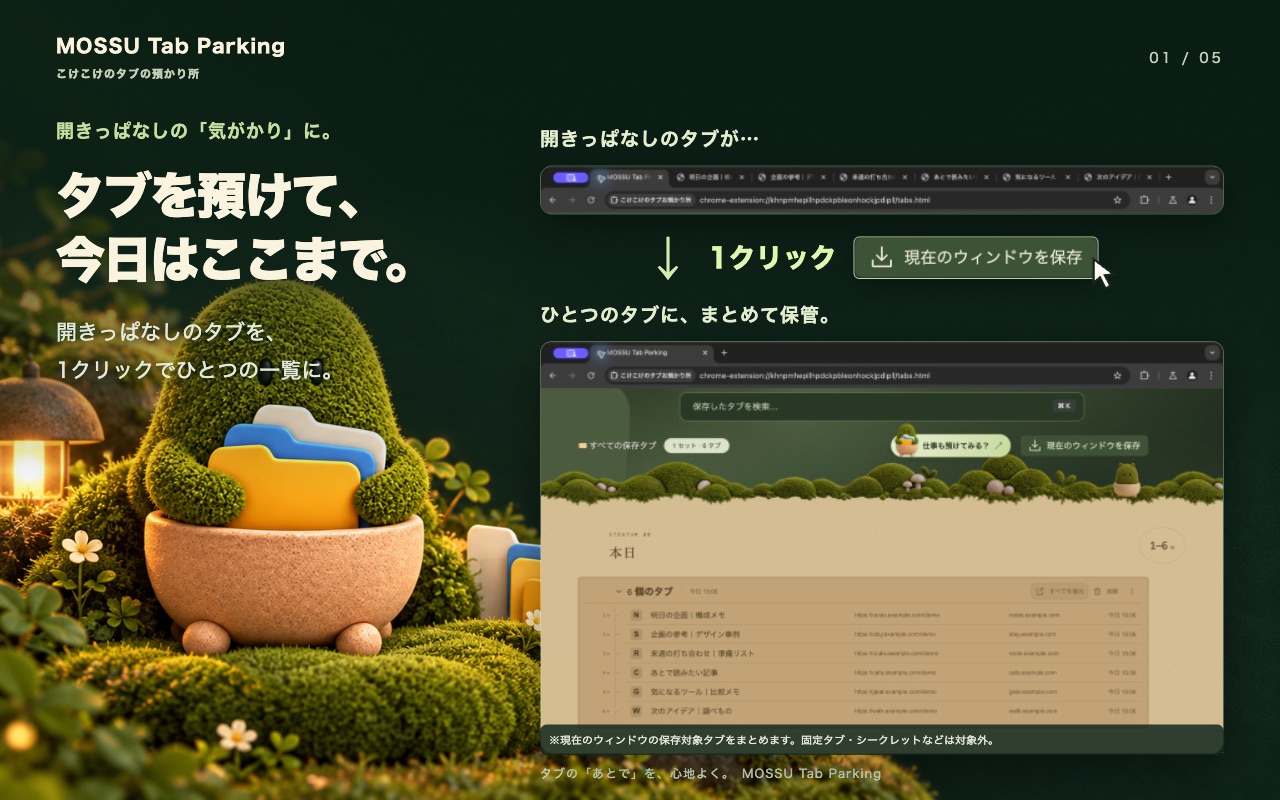The height and width of the screenshot is (800, 1280).
Task: Click W favicon of 次のアイデア row
Action: click(636, 710)
